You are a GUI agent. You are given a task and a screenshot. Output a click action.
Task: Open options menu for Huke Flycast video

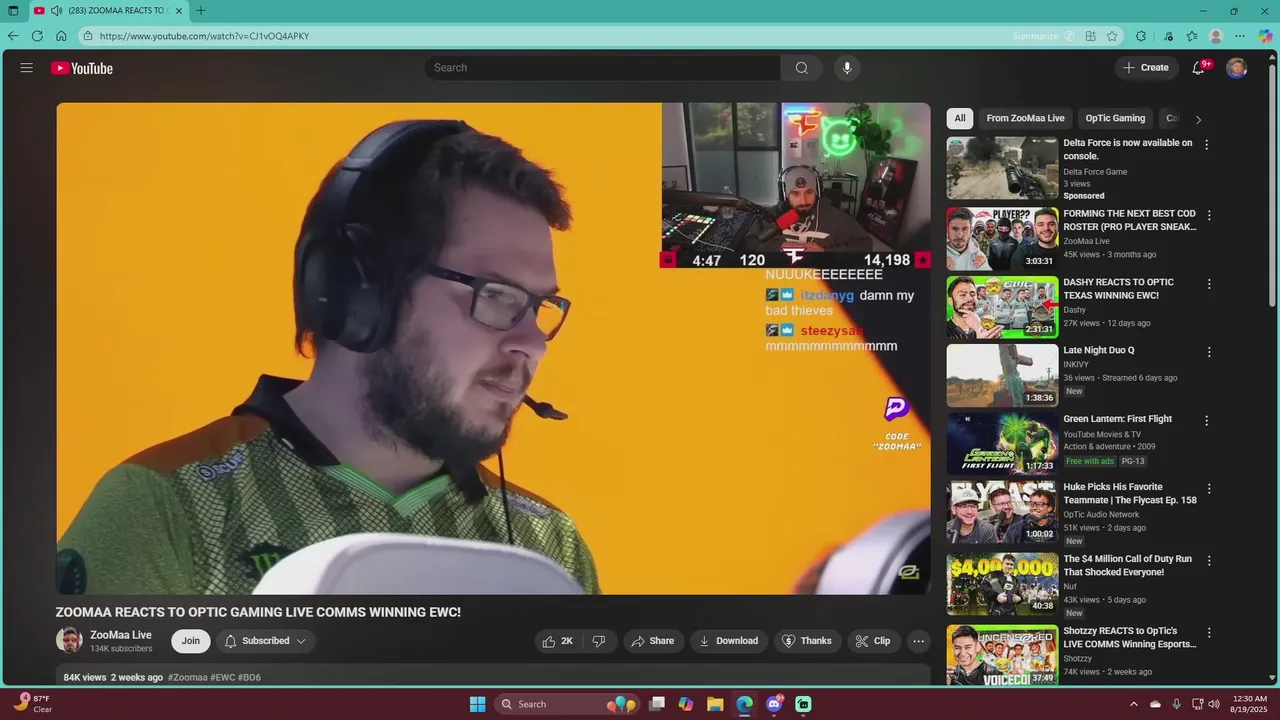click(1209, 489)
